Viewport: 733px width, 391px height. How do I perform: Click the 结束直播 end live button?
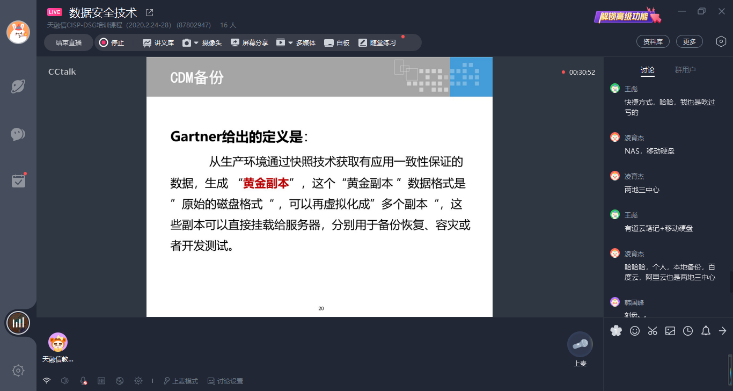click(69, 43)
